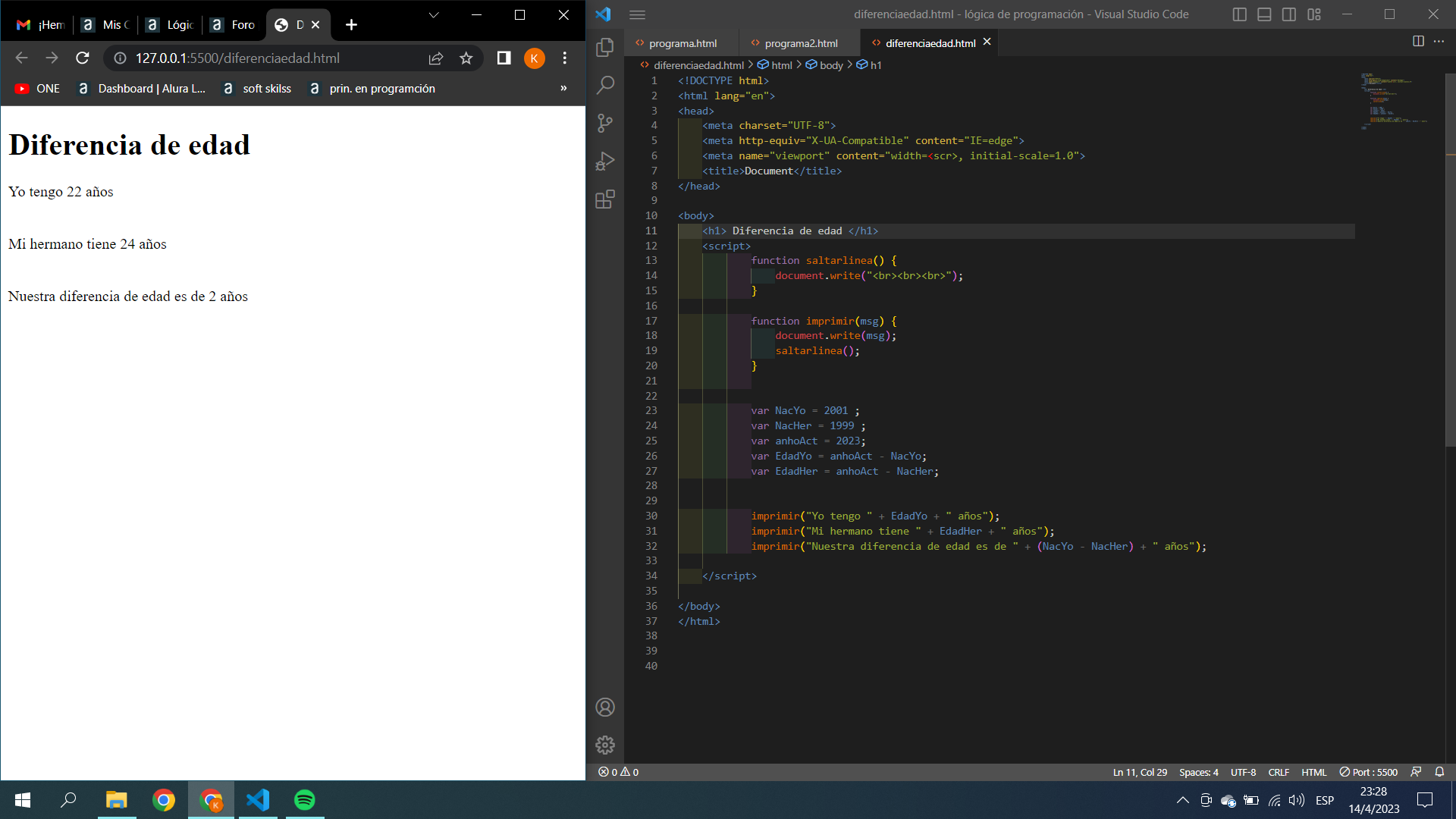
Task: Show more bookmarks chevron
Action: click(x=563, y=88)
